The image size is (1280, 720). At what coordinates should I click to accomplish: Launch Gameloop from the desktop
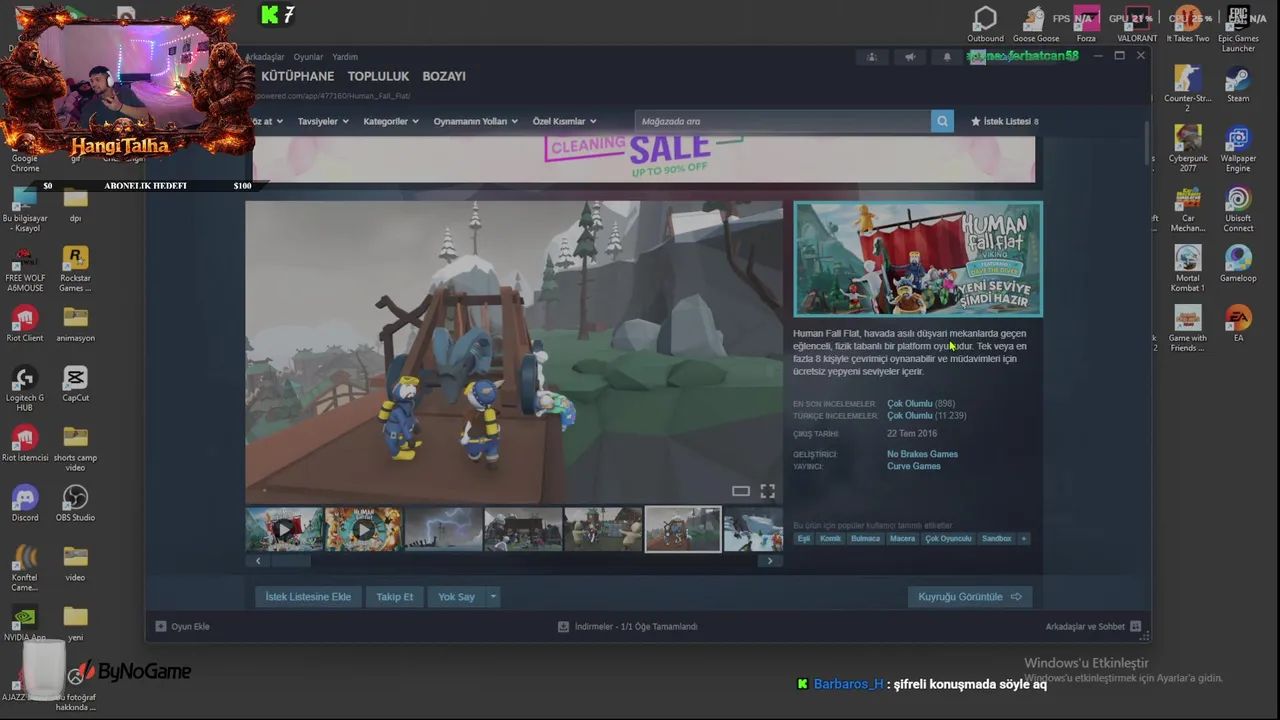1238,264
